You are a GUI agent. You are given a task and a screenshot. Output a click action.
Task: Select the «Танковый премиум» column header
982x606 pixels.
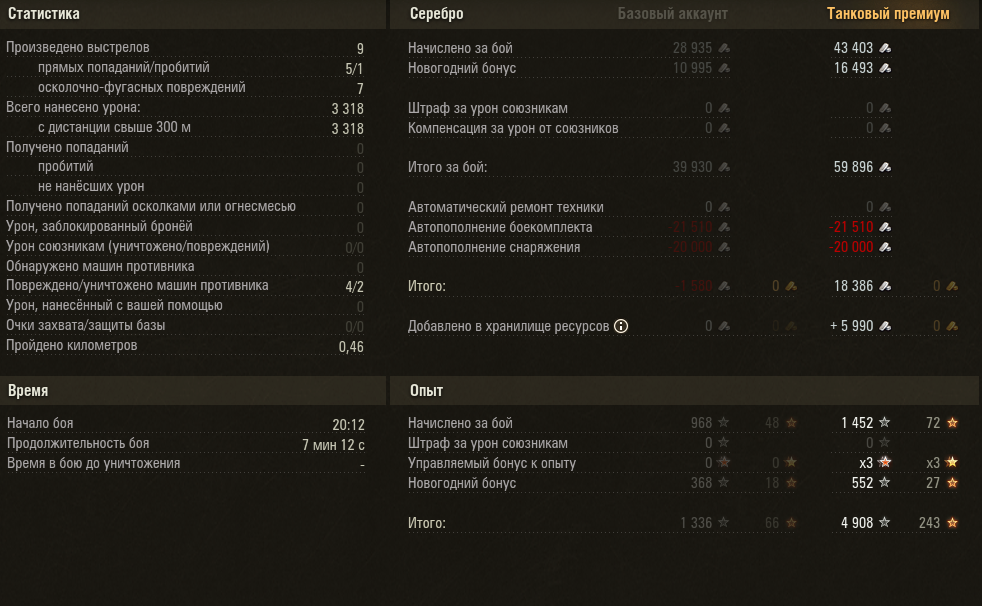point(888,14)
